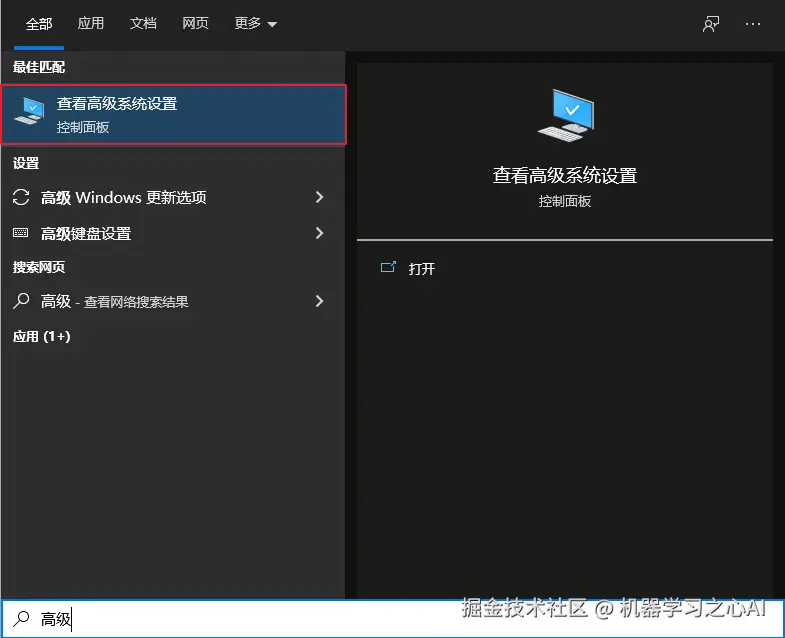Click 打开 in the preview pane
Image resolution: width=785 pixels, height=638 pixels.
422,269
